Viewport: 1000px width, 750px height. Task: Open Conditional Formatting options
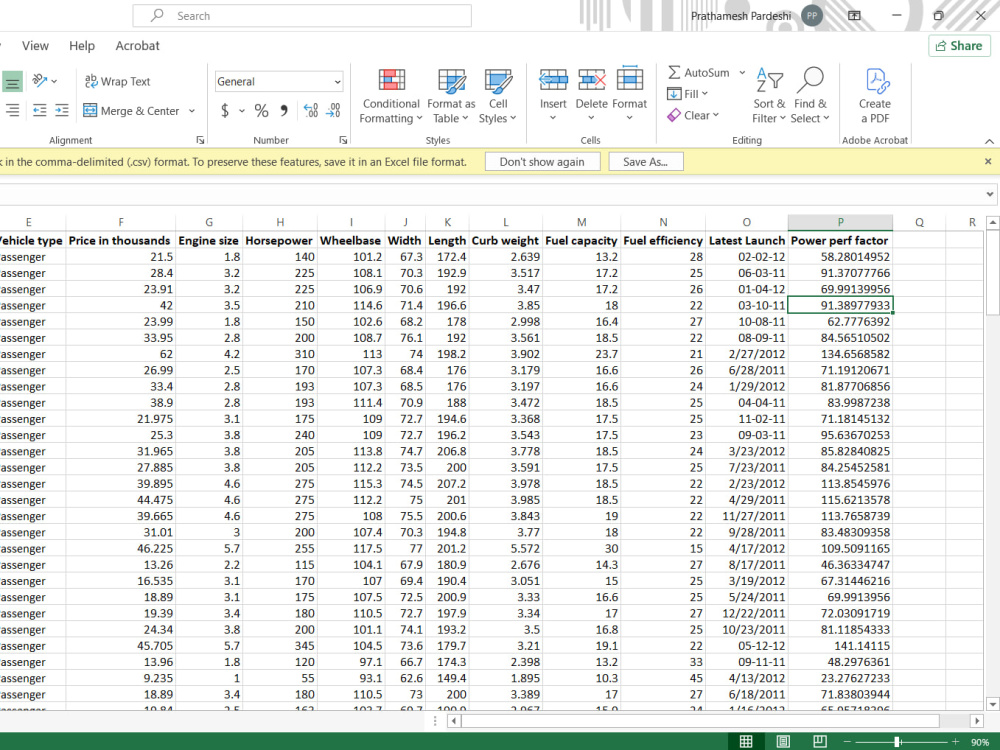point(391,96)
